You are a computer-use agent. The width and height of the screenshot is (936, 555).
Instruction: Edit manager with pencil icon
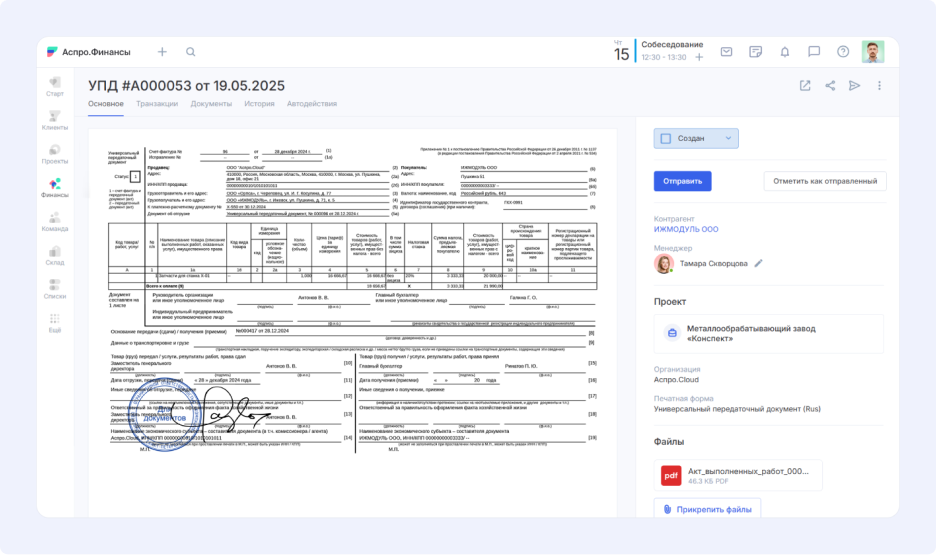tap(758, 263)
